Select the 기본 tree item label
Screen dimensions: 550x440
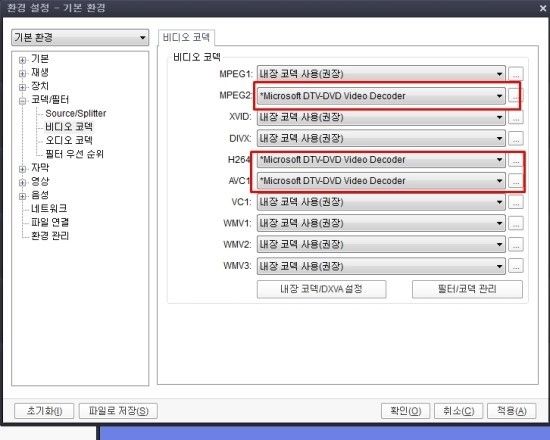40,59
